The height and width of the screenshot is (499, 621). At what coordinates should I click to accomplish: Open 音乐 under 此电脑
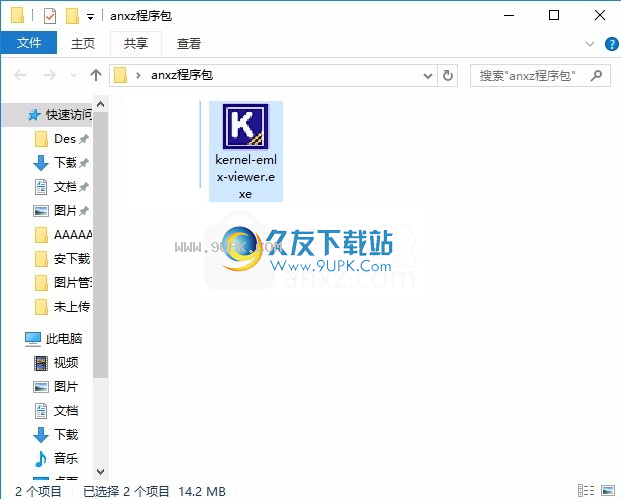pos(56,459)
